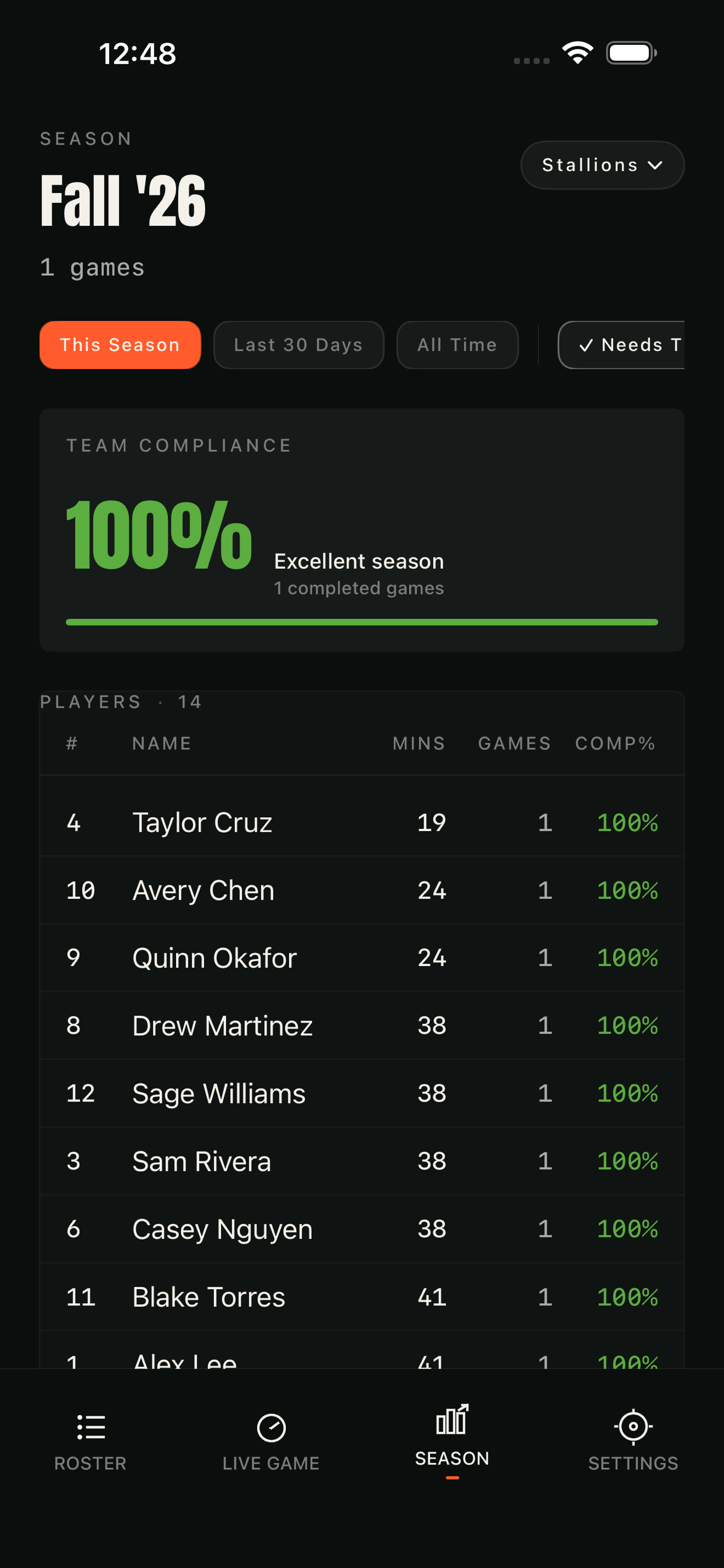The height and width of the screenshot is (1568, 724).
Task: Expand the team chevron arrow
Action: click(x=655, y=165)
